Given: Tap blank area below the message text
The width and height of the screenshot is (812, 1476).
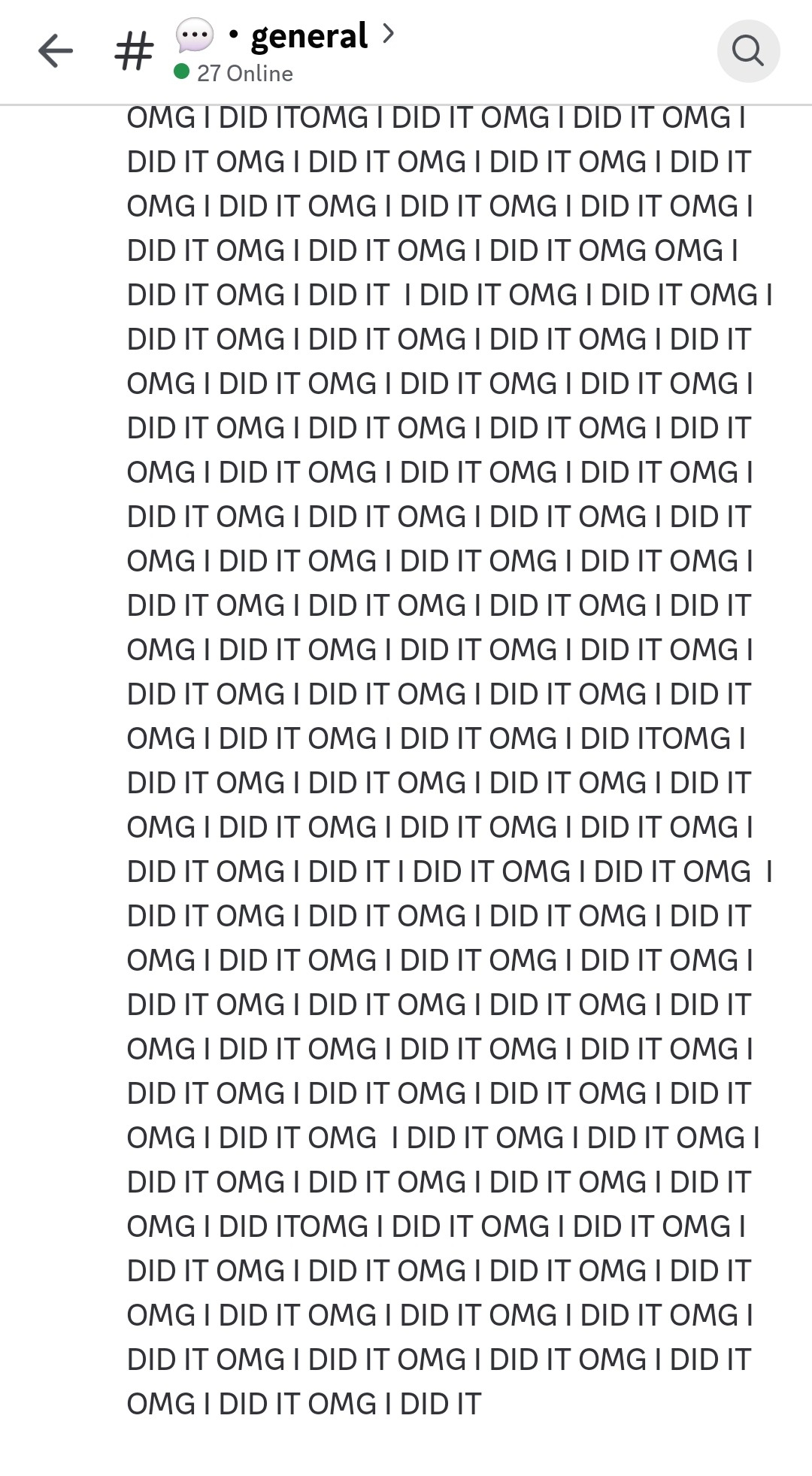Looking at the screenshot, I should pyautogui.click(x=406, y=1450).
